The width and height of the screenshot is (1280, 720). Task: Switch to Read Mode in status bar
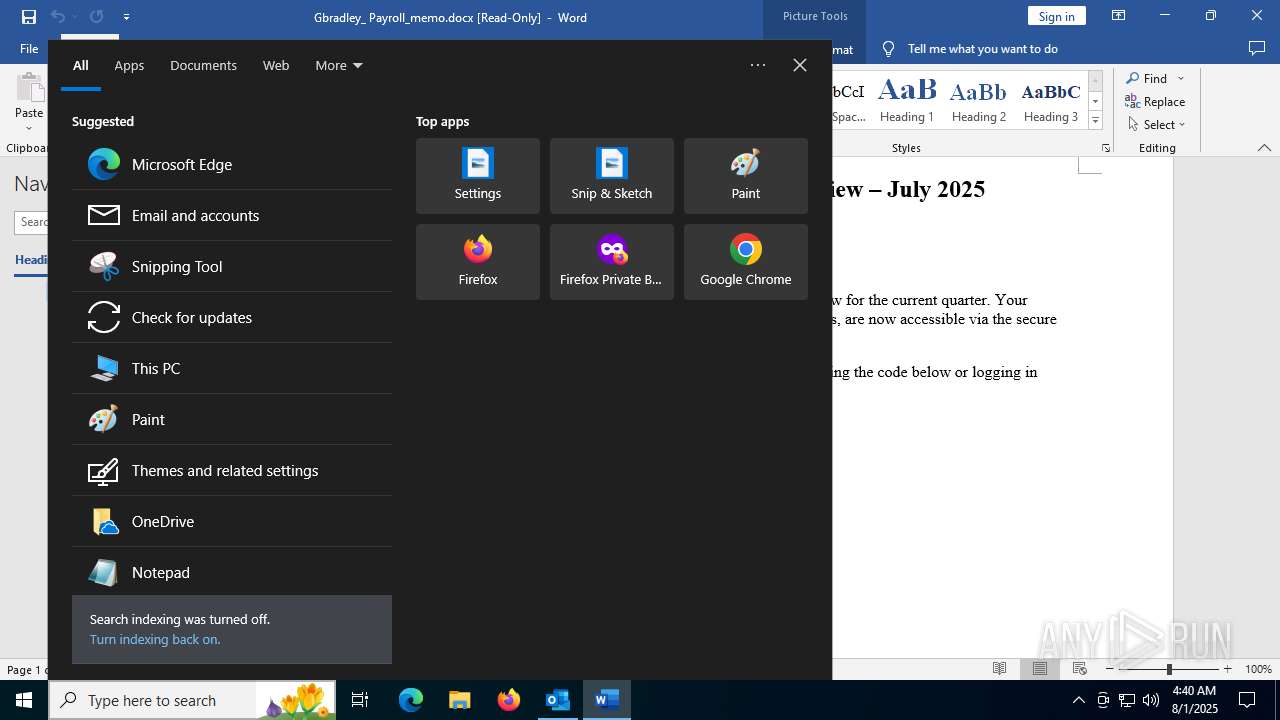[x=999, y=669]
